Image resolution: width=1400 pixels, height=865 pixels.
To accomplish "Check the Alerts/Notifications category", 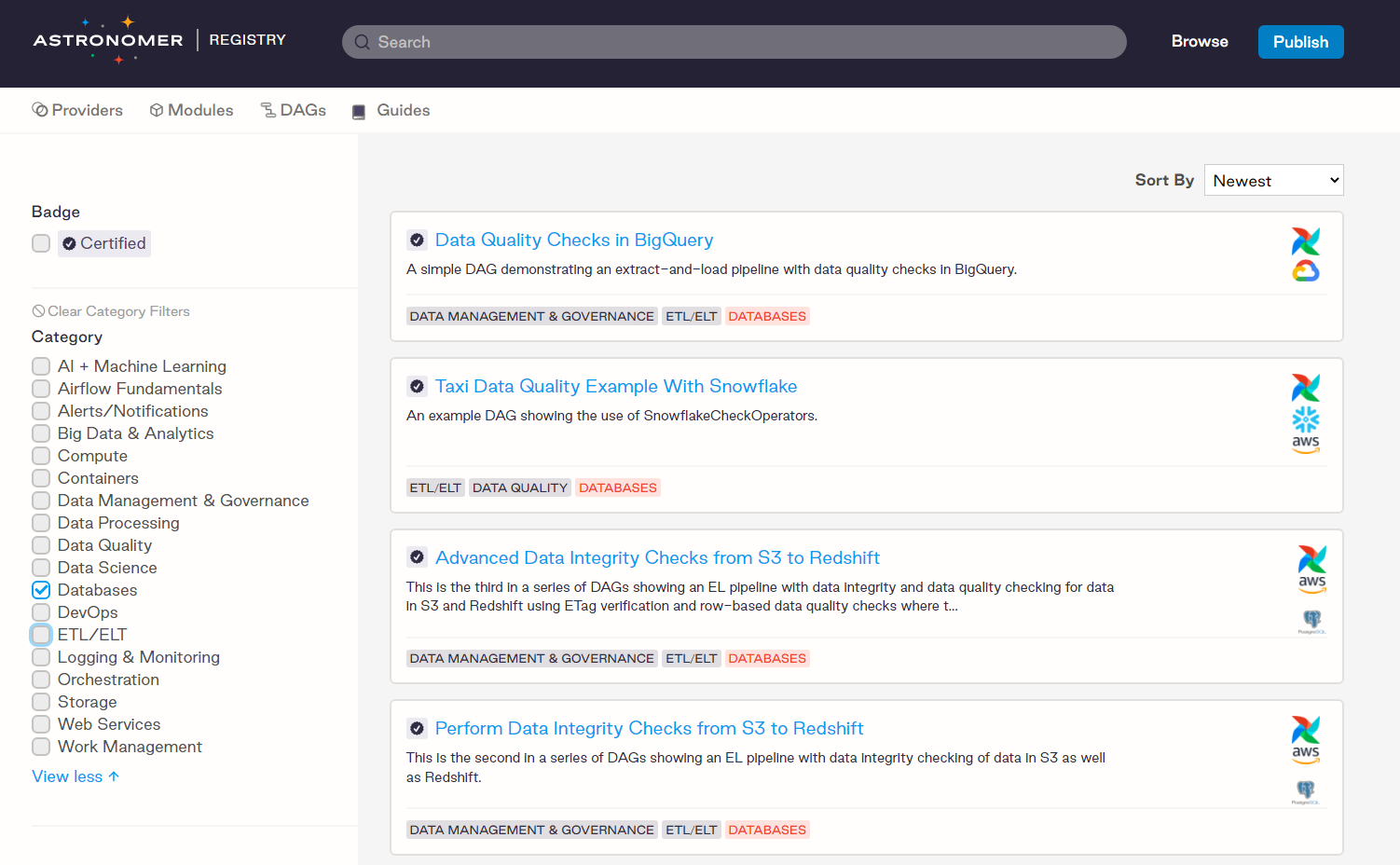I will click(41, 411).
